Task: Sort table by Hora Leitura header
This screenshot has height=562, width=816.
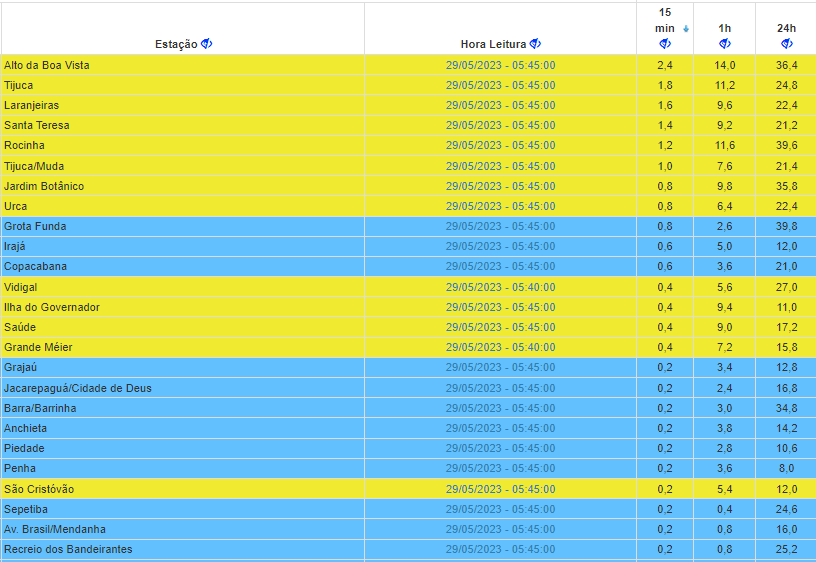Action: coord(493,44)
